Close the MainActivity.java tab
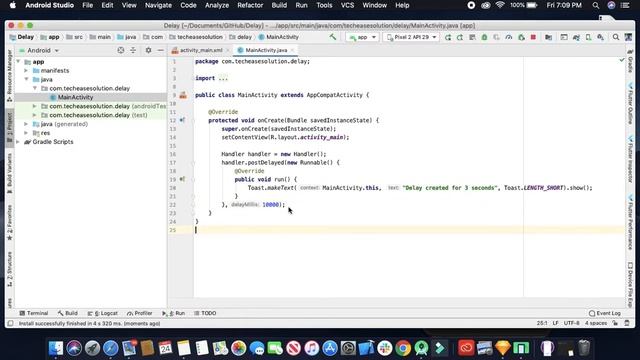The height and width of the screenshot is (360, 640). [292, 50]
